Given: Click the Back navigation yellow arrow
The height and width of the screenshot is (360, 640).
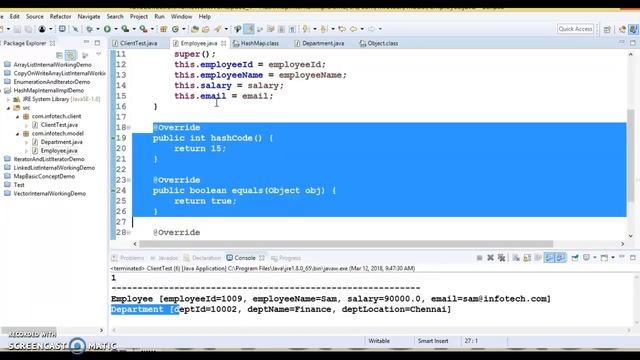Looking at the screenshot, I should (353, 29).
